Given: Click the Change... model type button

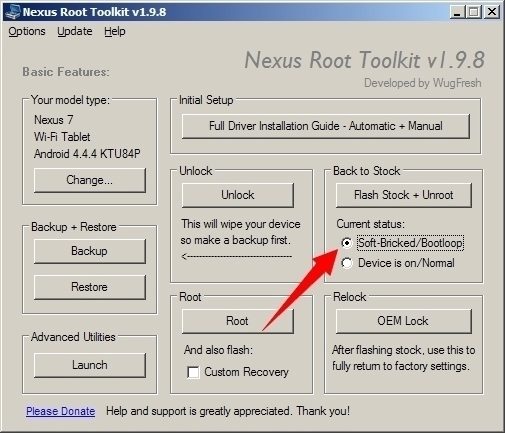Looking at the screenshot, I should [x=90, y=180].
